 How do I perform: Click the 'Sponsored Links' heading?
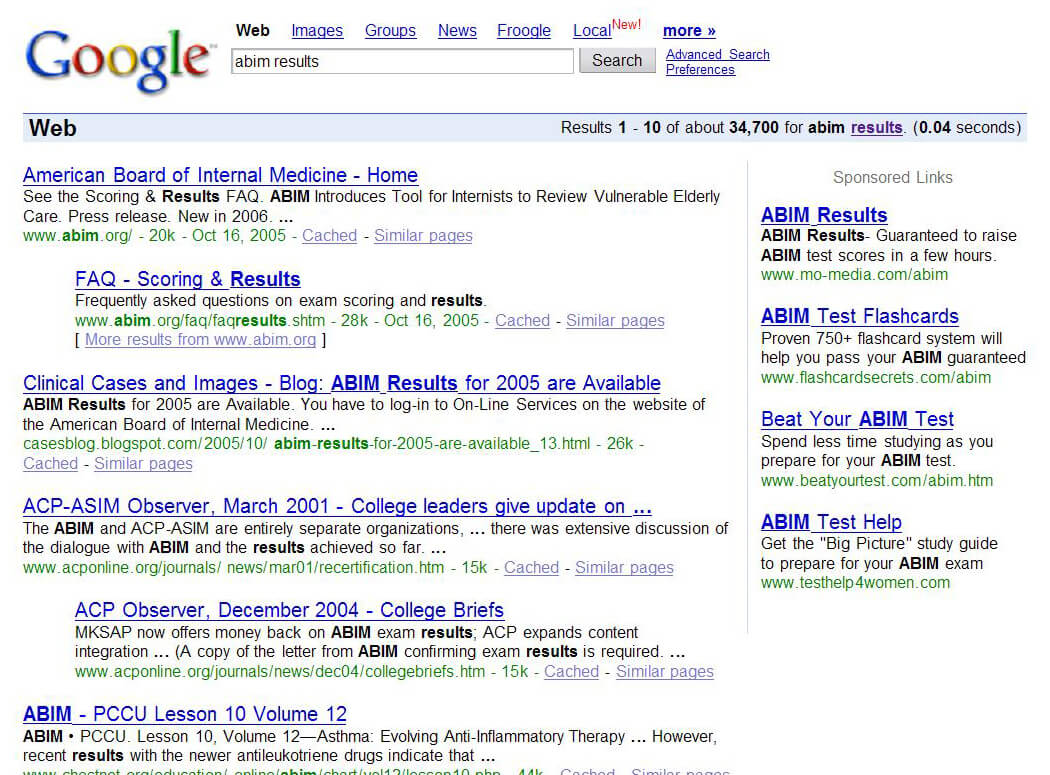(x=893, y=178)
